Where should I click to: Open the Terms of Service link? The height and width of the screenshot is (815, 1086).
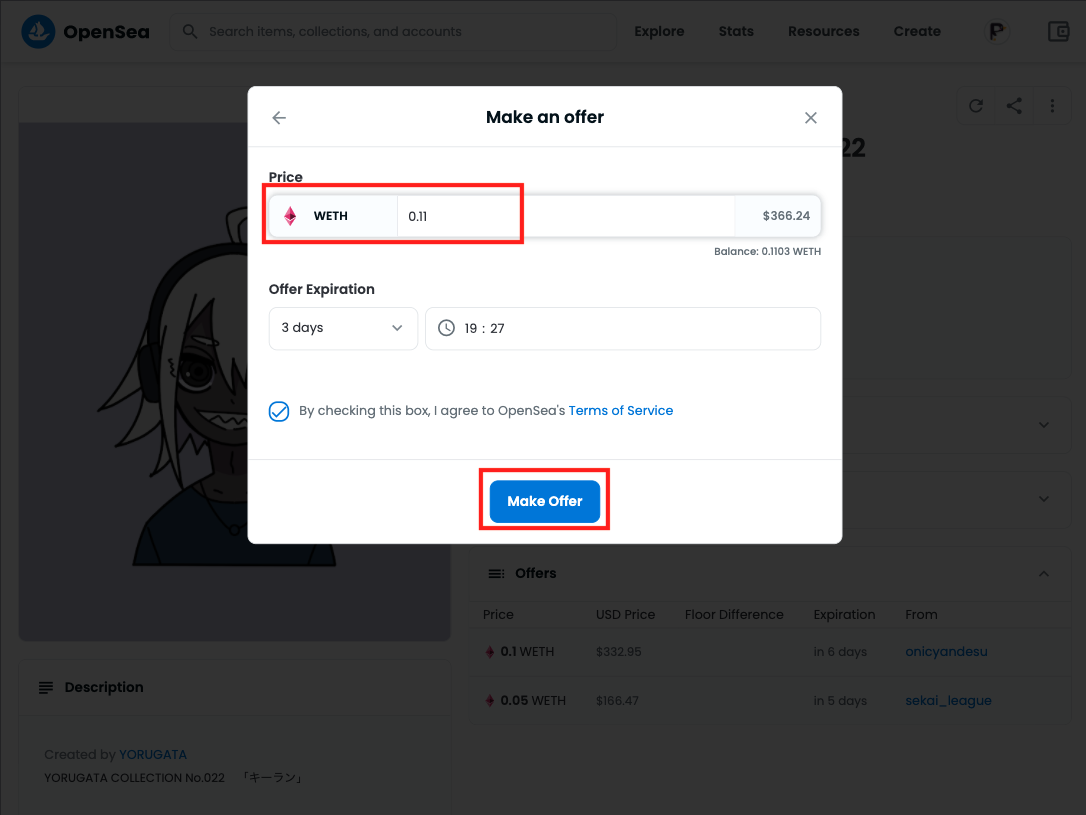click(x=621, y=411)
